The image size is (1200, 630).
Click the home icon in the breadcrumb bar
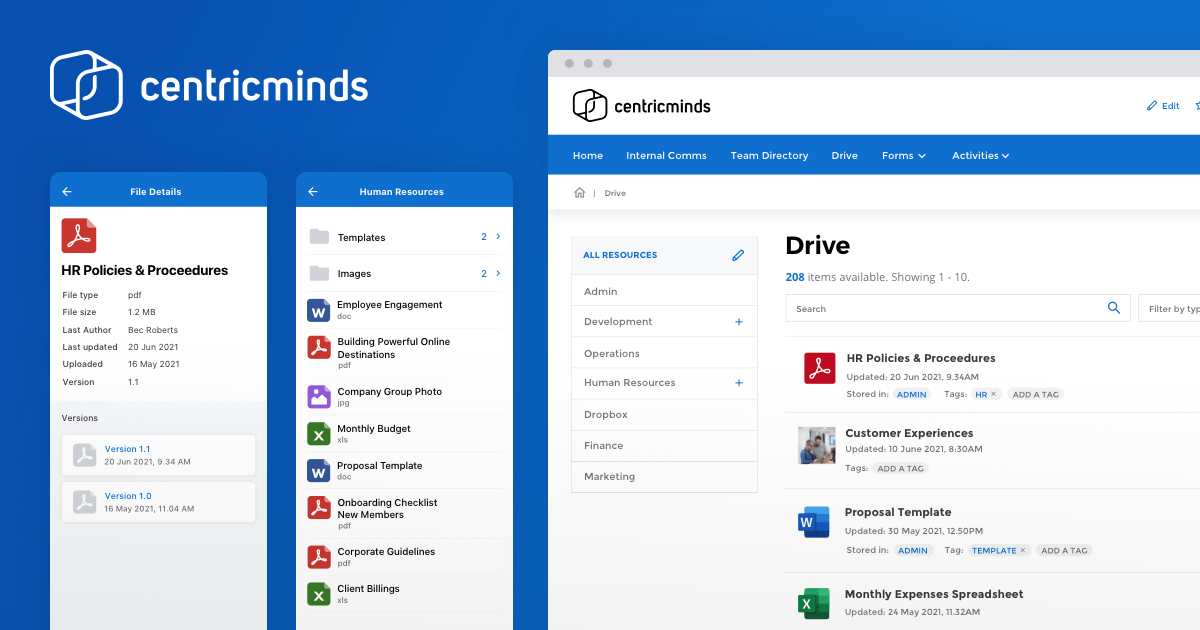coord(579,192)
